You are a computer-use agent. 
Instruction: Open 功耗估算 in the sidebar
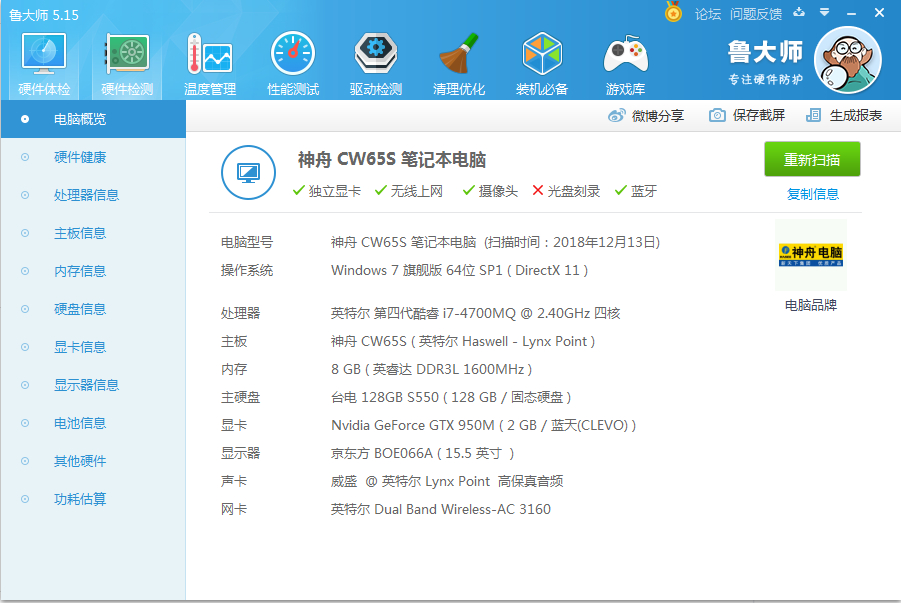93,499
